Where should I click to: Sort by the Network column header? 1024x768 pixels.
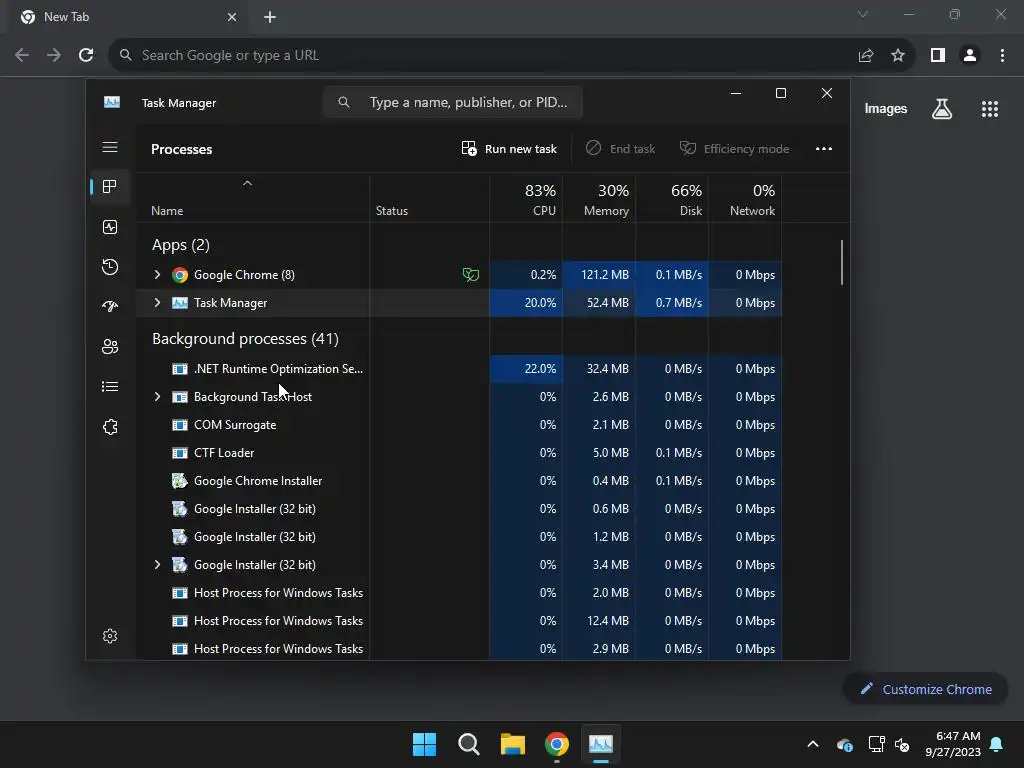[x=745, y=200]
